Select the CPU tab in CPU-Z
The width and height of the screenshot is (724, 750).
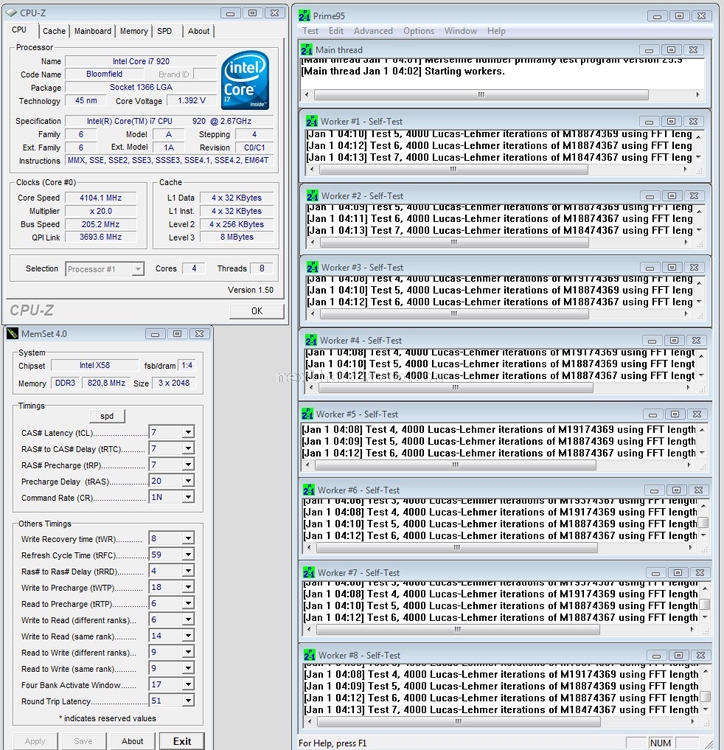click(x=19, y=30)
